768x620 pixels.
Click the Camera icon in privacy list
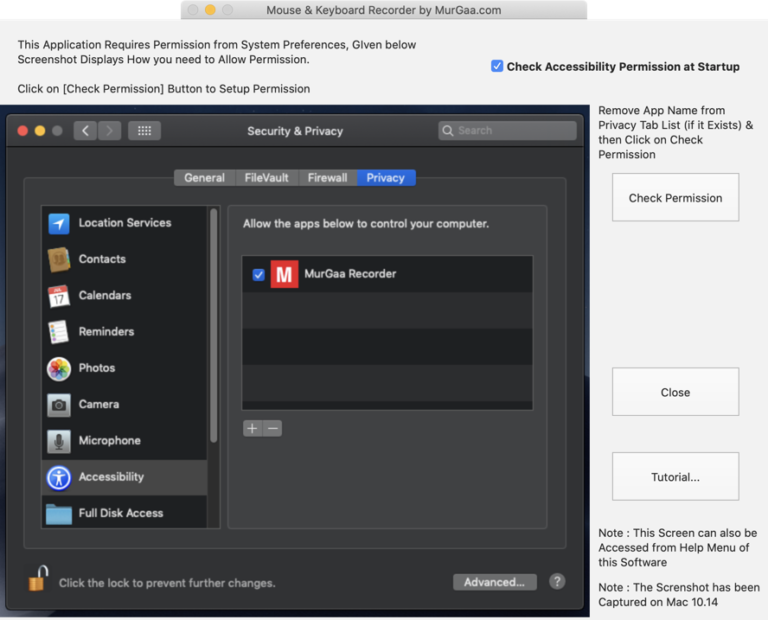coord(59,405)
